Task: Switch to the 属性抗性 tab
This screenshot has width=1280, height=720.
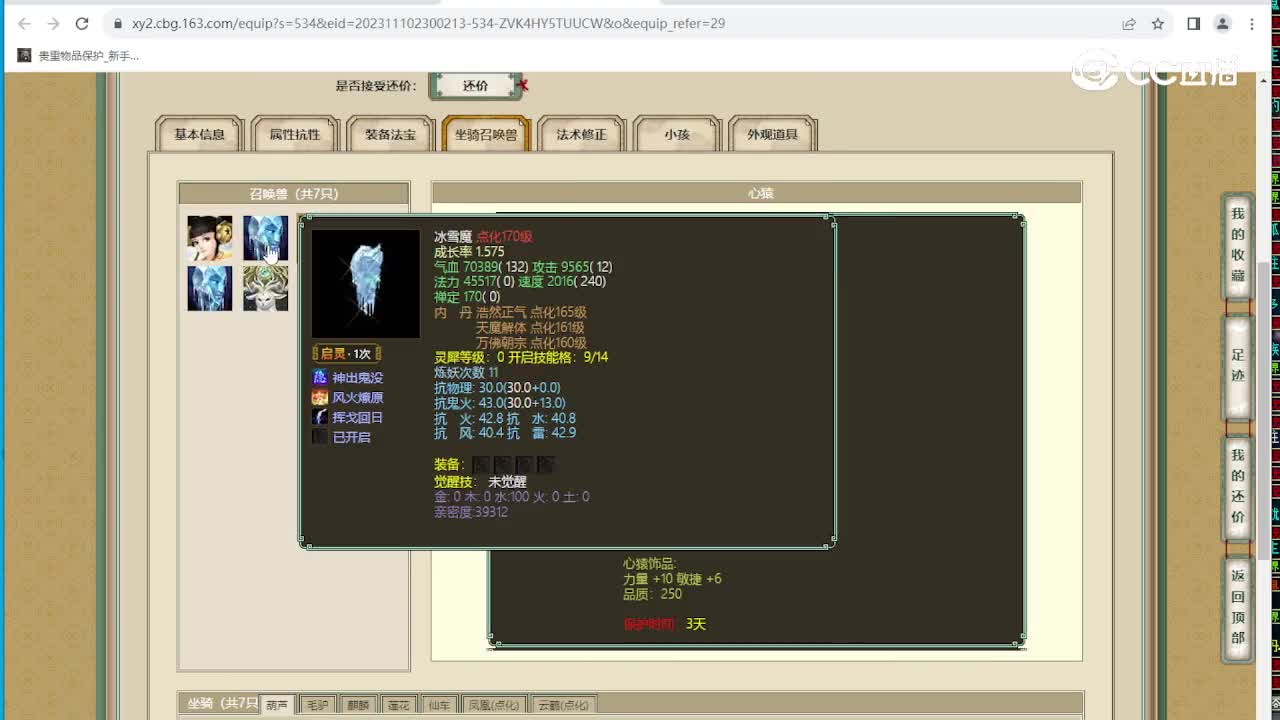Action: (x=294, y=134)
